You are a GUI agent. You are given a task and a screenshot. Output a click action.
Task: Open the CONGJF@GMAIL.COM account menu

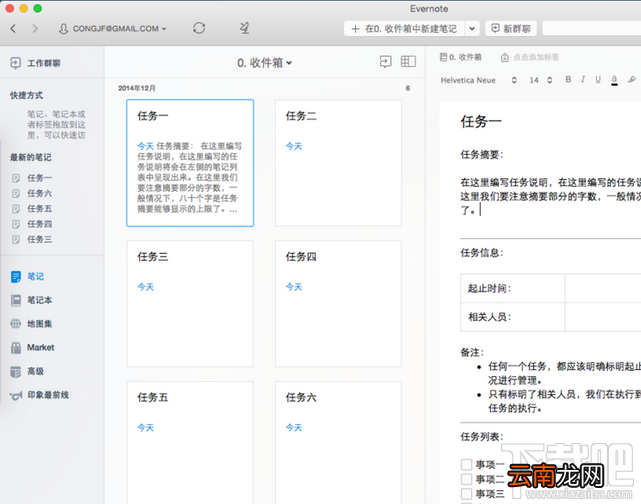coord(112,29)
